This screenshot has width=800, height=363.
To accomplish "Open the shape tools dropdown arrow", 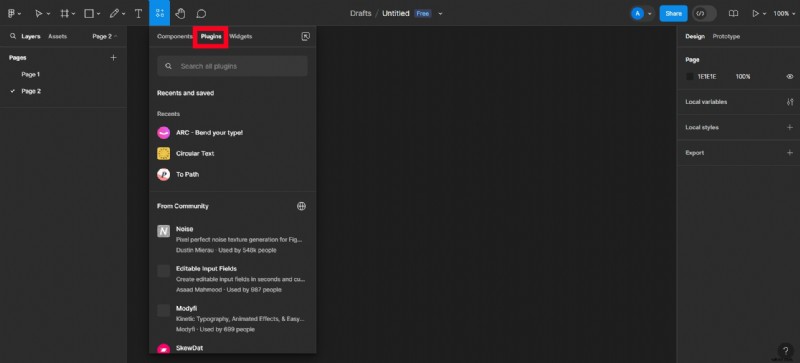I will click(98, 14).
